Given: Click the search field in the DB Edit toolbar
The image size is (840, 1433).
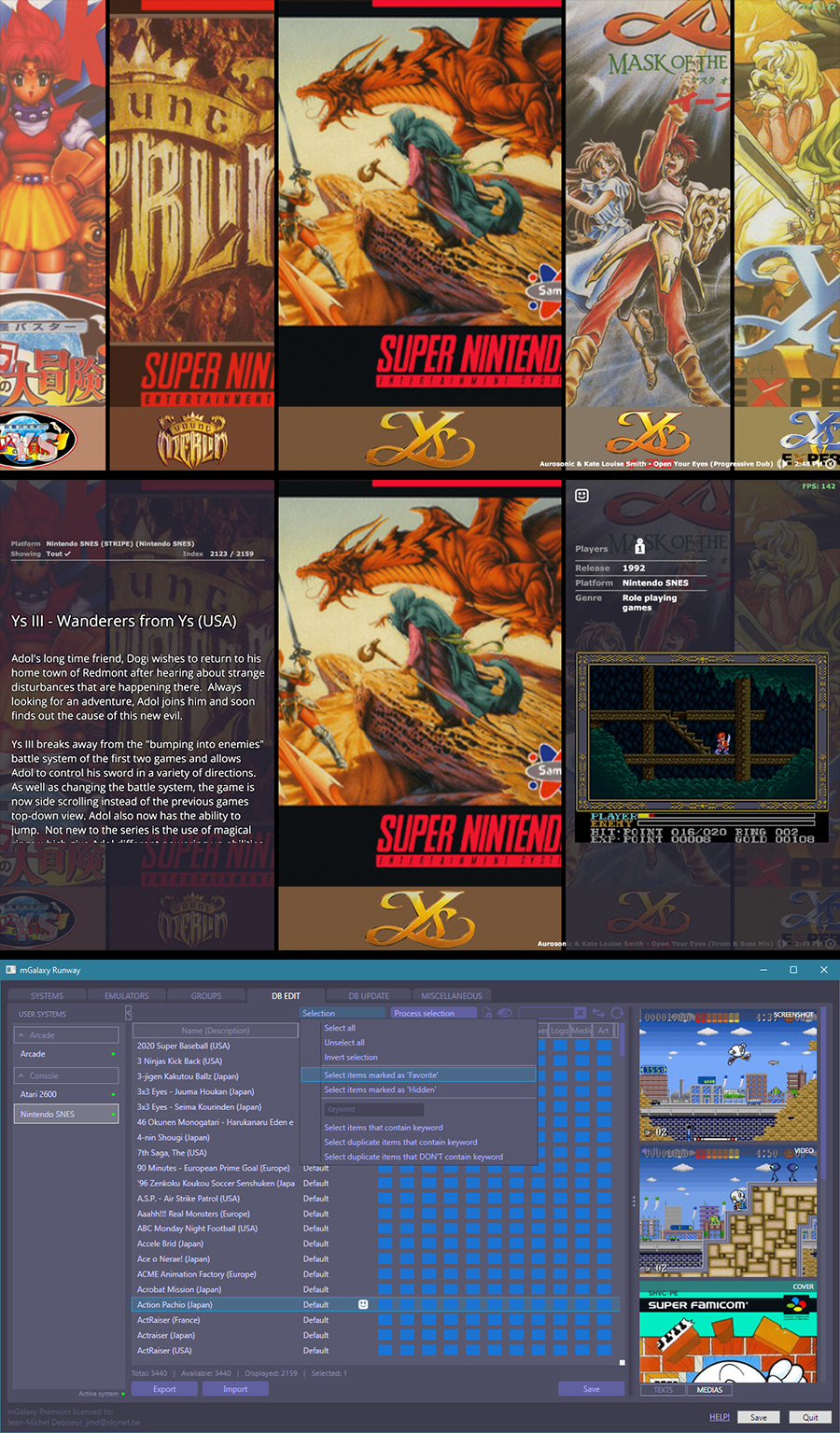Looking at the screenshot, I should pyautogui.click(x=546, y=1013).
